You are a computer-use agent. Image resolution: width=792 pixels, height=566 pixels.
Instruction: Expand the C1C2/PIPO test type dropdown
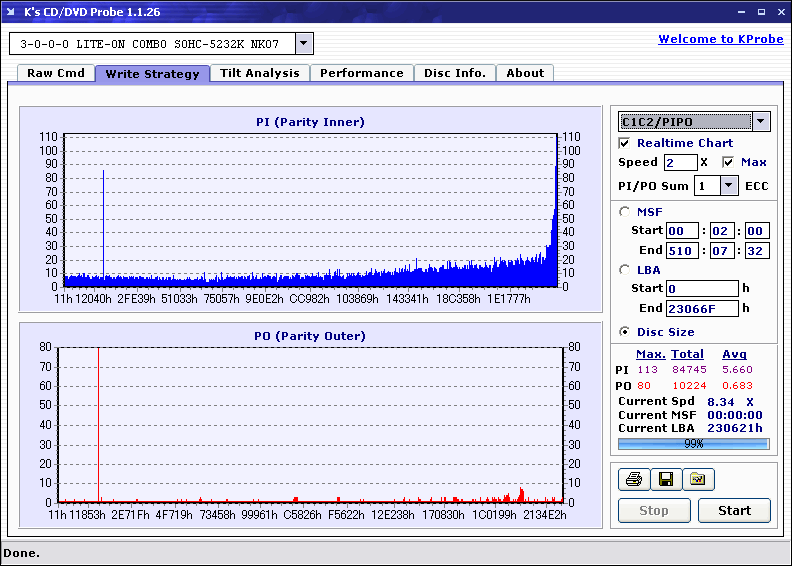coord(760,122)
